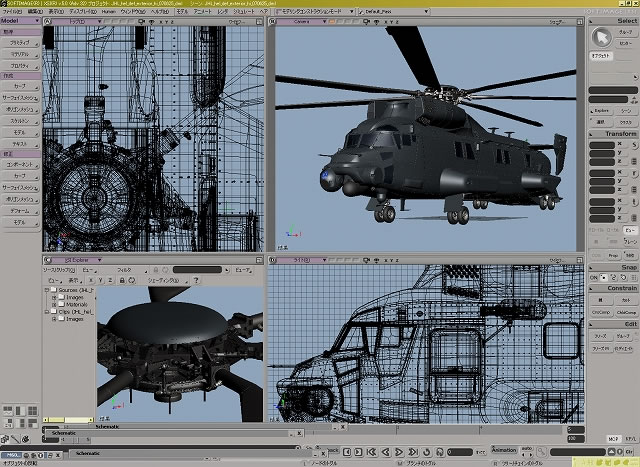Click the プリミティブ button
The image size is (640, 467).
coord(20,44)
